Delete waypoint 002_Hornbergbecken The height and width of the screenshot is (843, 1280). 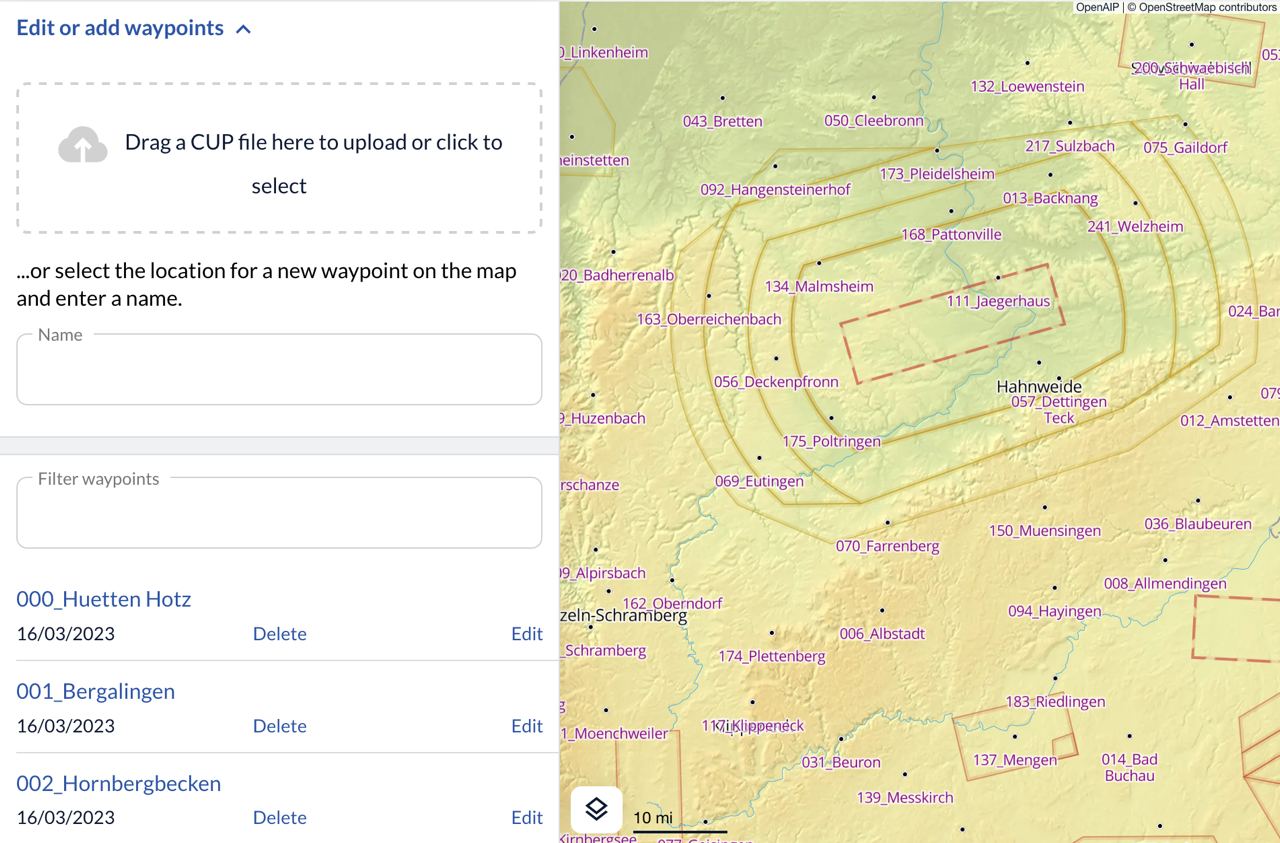[x=280, y=818]
